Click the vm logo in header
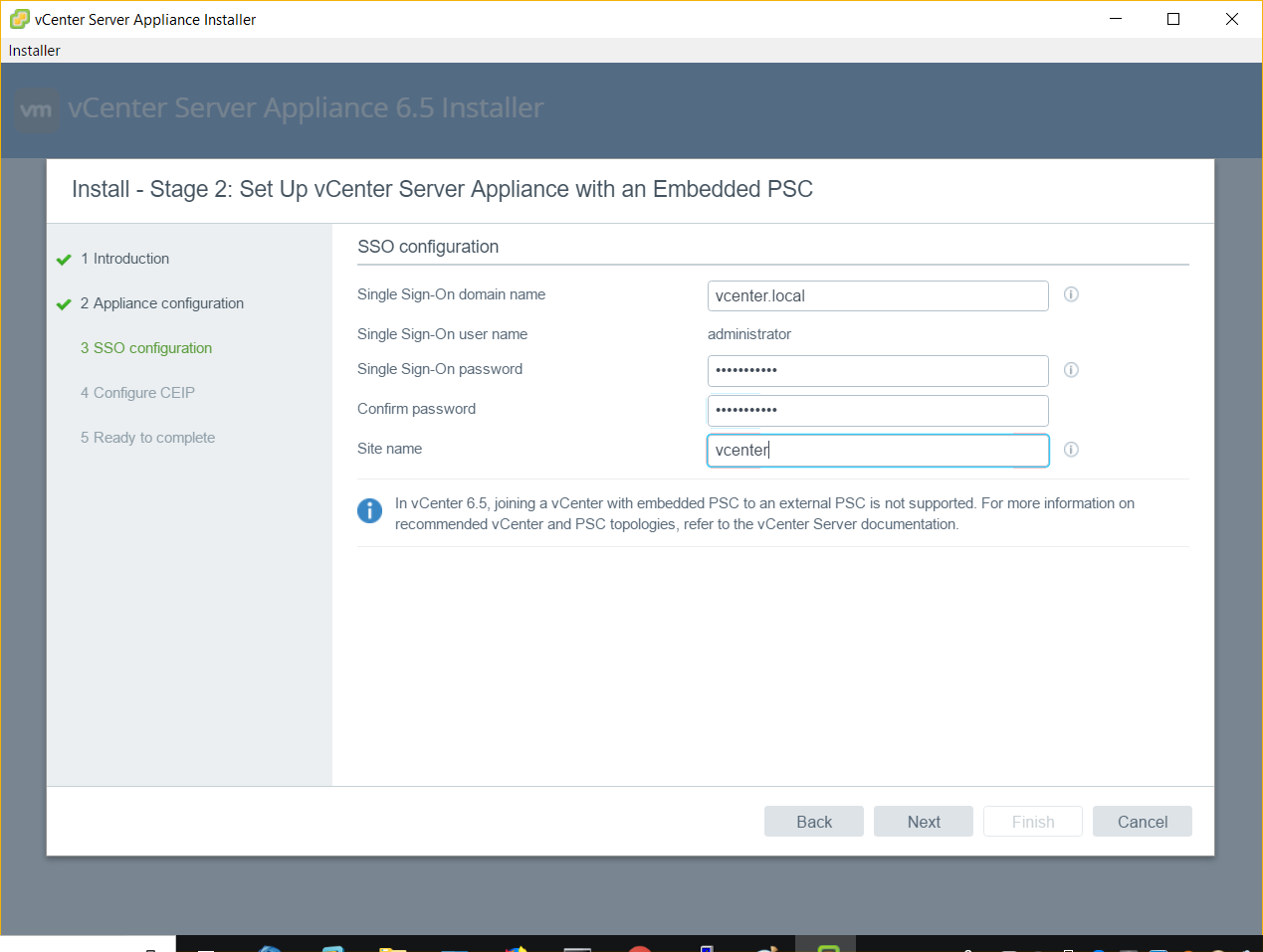This screenshot has width=1263, height=952. pos(37,109)
